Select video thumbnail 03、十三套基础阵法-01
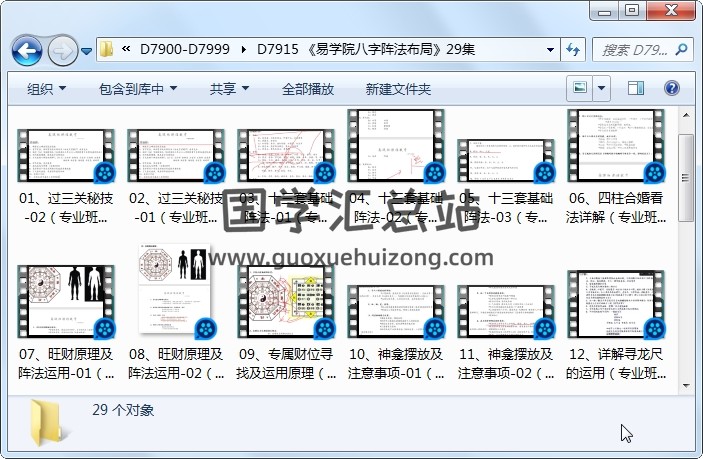 pos(286,156)
